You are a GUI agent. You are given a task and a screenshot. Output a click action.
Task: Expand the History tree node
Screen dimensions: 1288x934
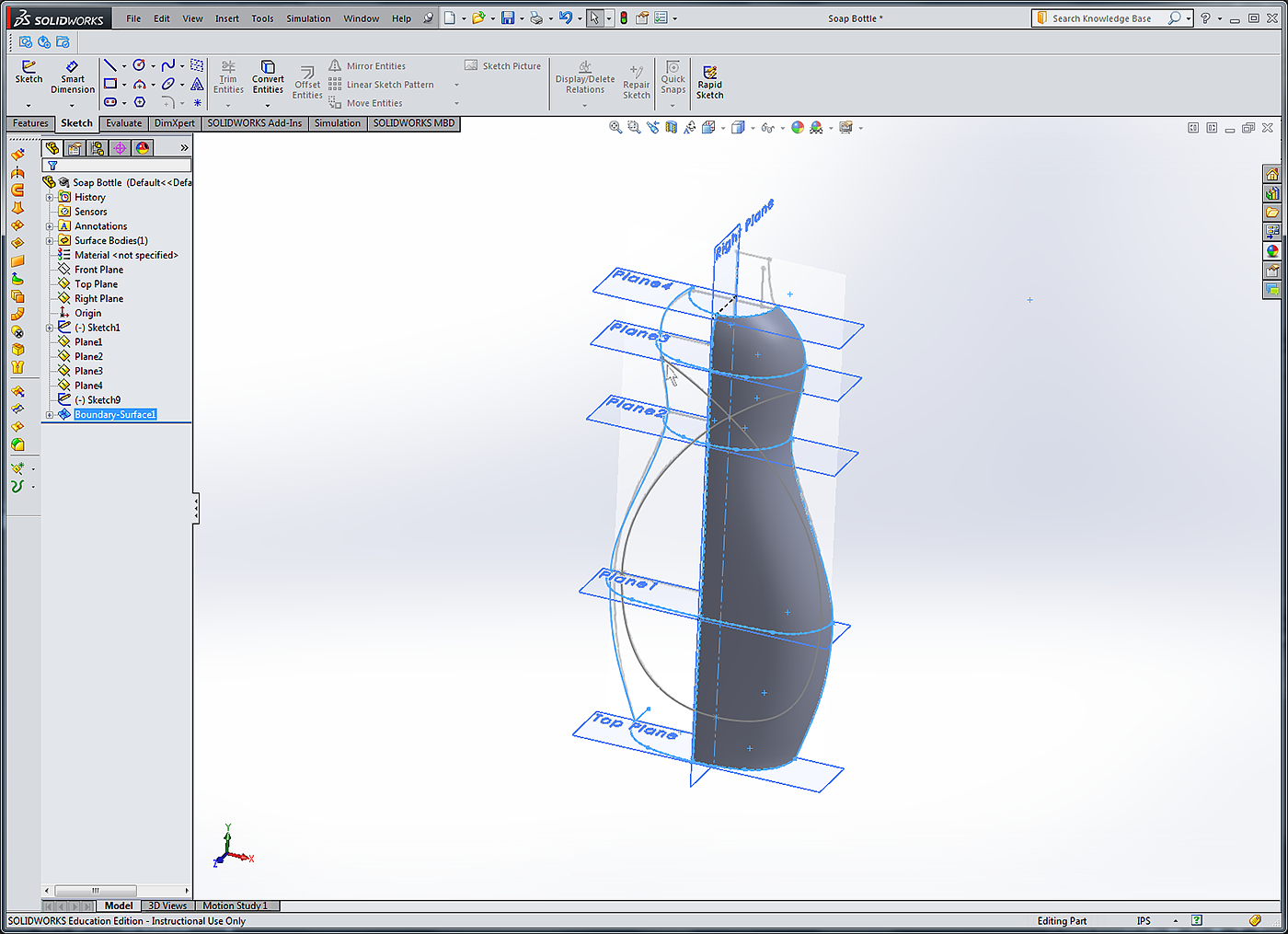(50, 197)
